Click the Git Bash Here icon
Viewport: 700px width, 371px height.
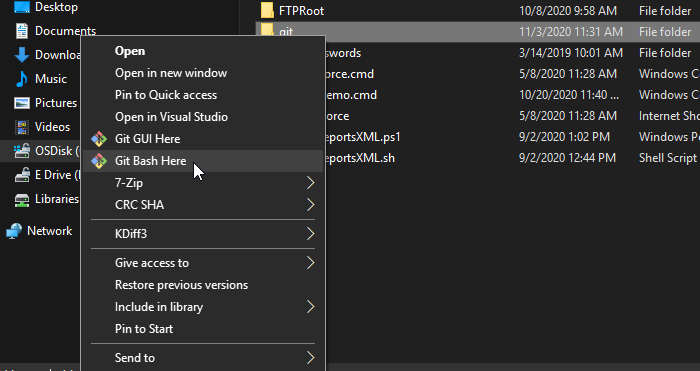click(99, 161)
